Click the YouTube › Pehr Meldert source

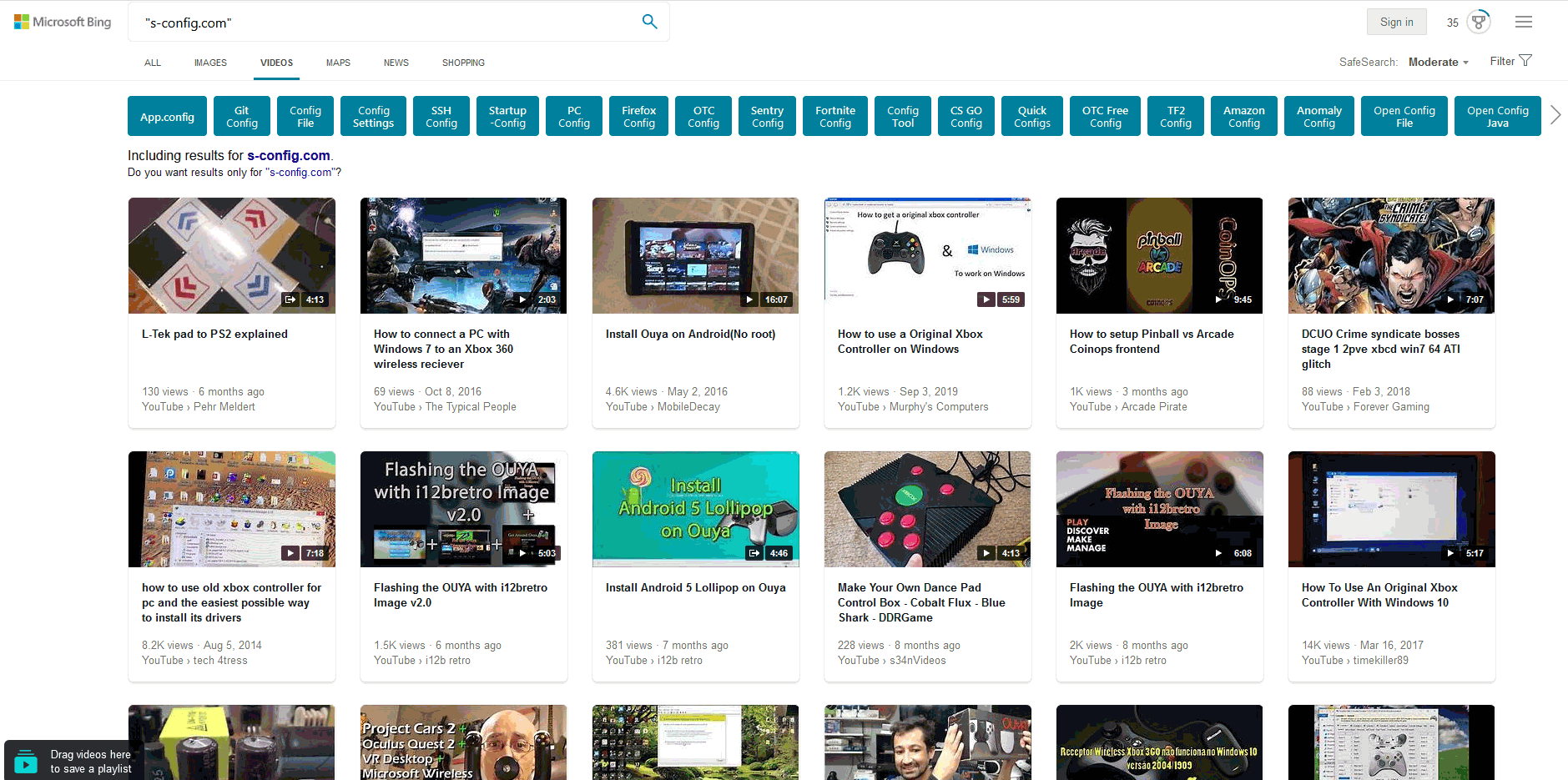point(199,407)
